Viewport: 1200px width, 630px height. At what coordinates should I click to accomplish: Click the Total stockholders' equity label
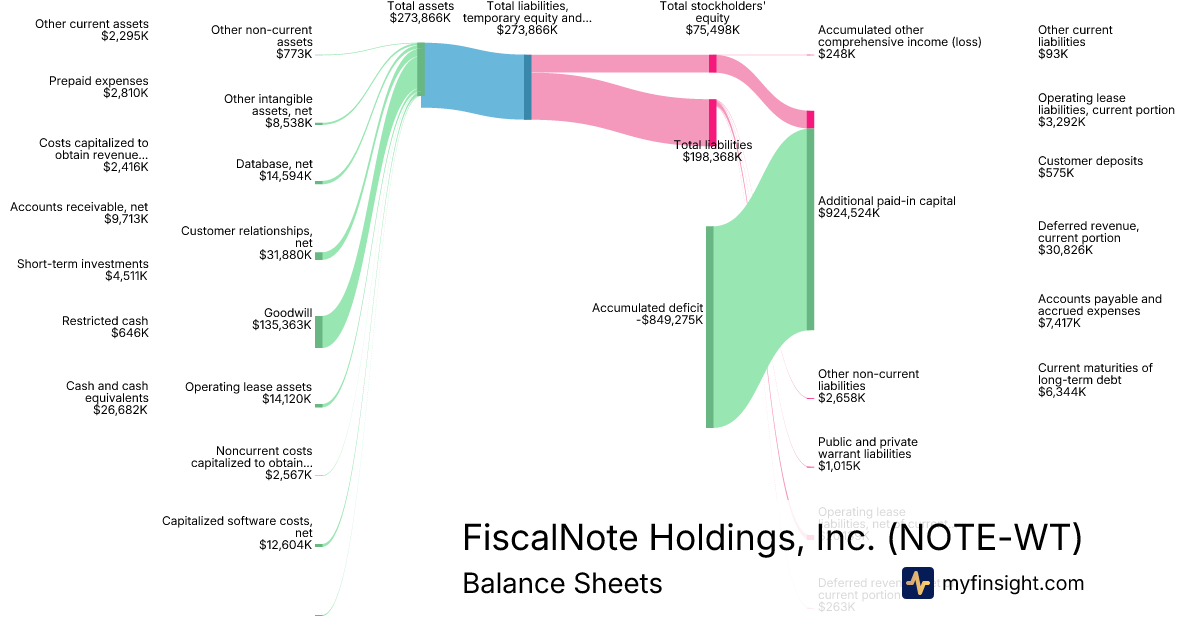(699, 18)
